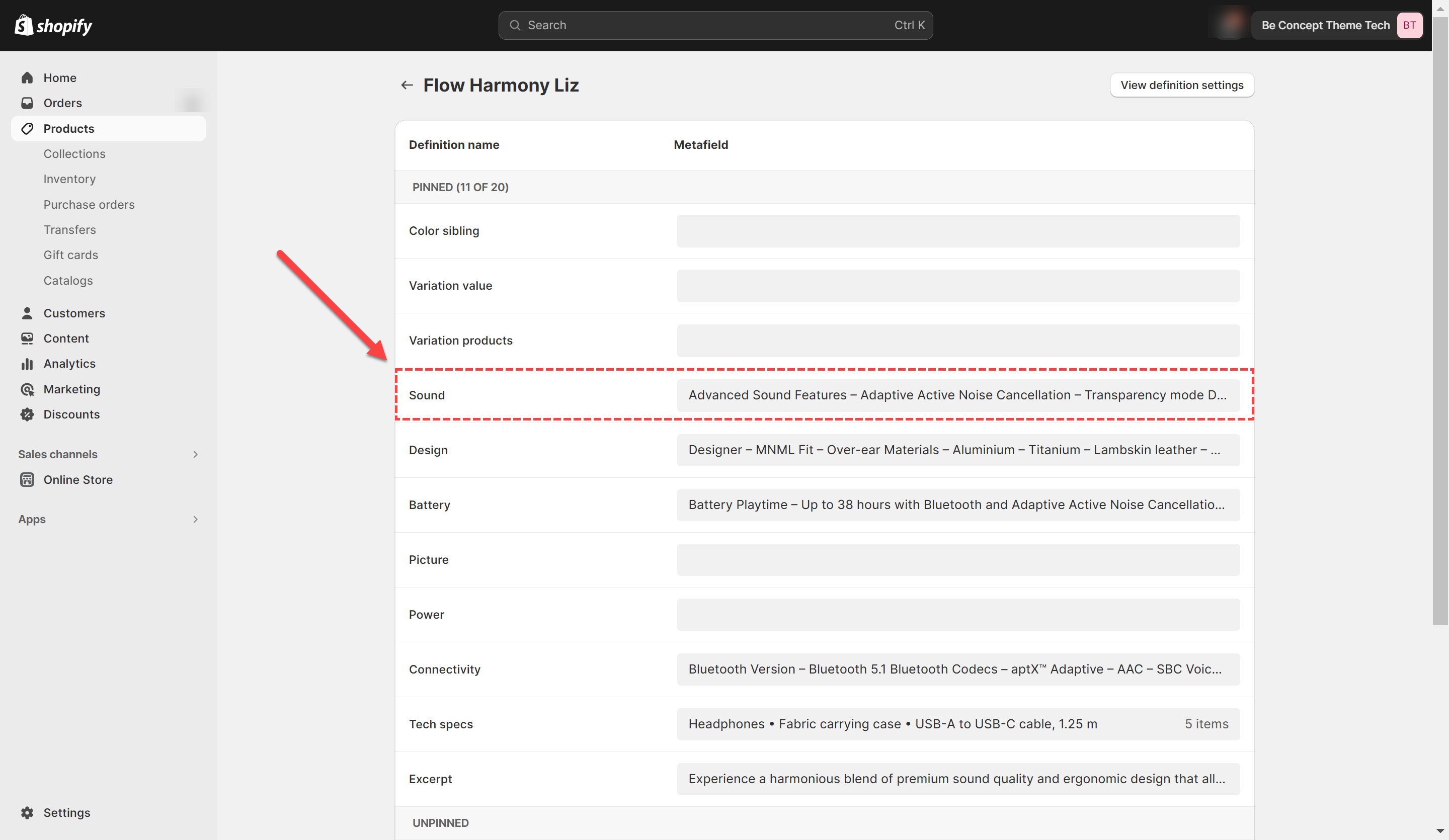
Task: Edit the Tech specs metafield list
Action: tap(958, 724)
